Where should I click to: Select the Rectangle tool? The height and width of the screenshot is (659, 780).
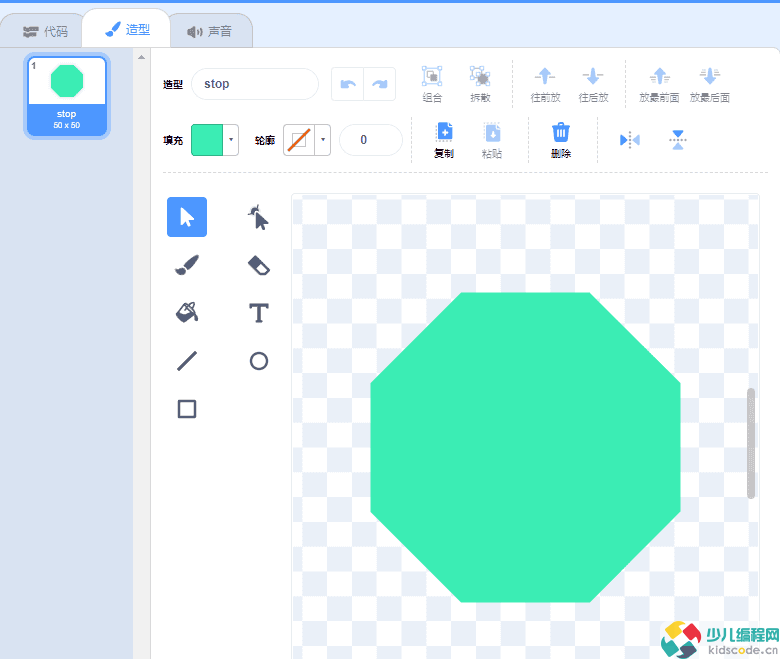187,409
